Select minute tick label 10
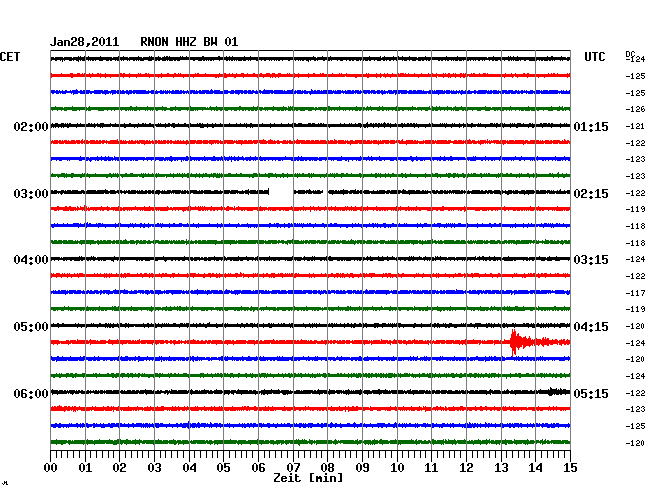 397,467
